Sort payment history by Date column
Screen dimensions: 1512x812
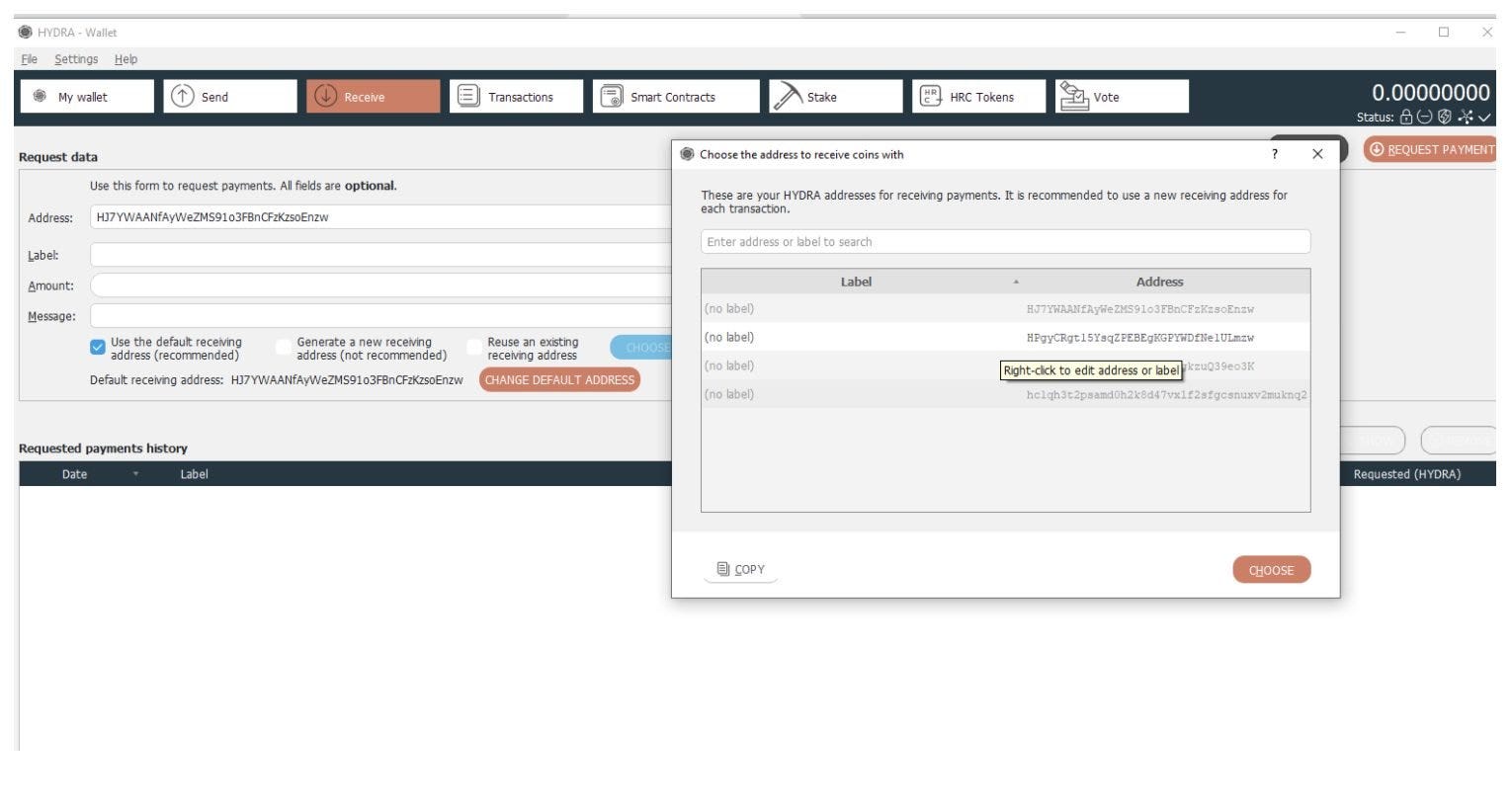coord(75,474)
